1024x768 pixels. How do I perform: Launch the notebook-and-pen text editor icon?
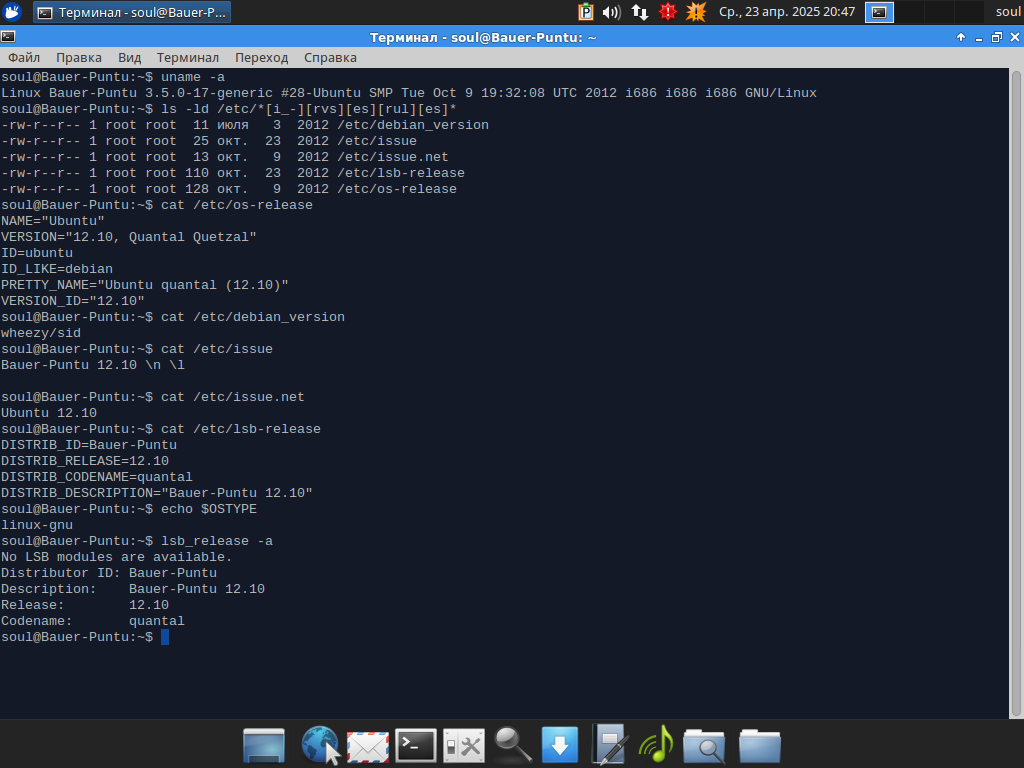tap(609, 744)
